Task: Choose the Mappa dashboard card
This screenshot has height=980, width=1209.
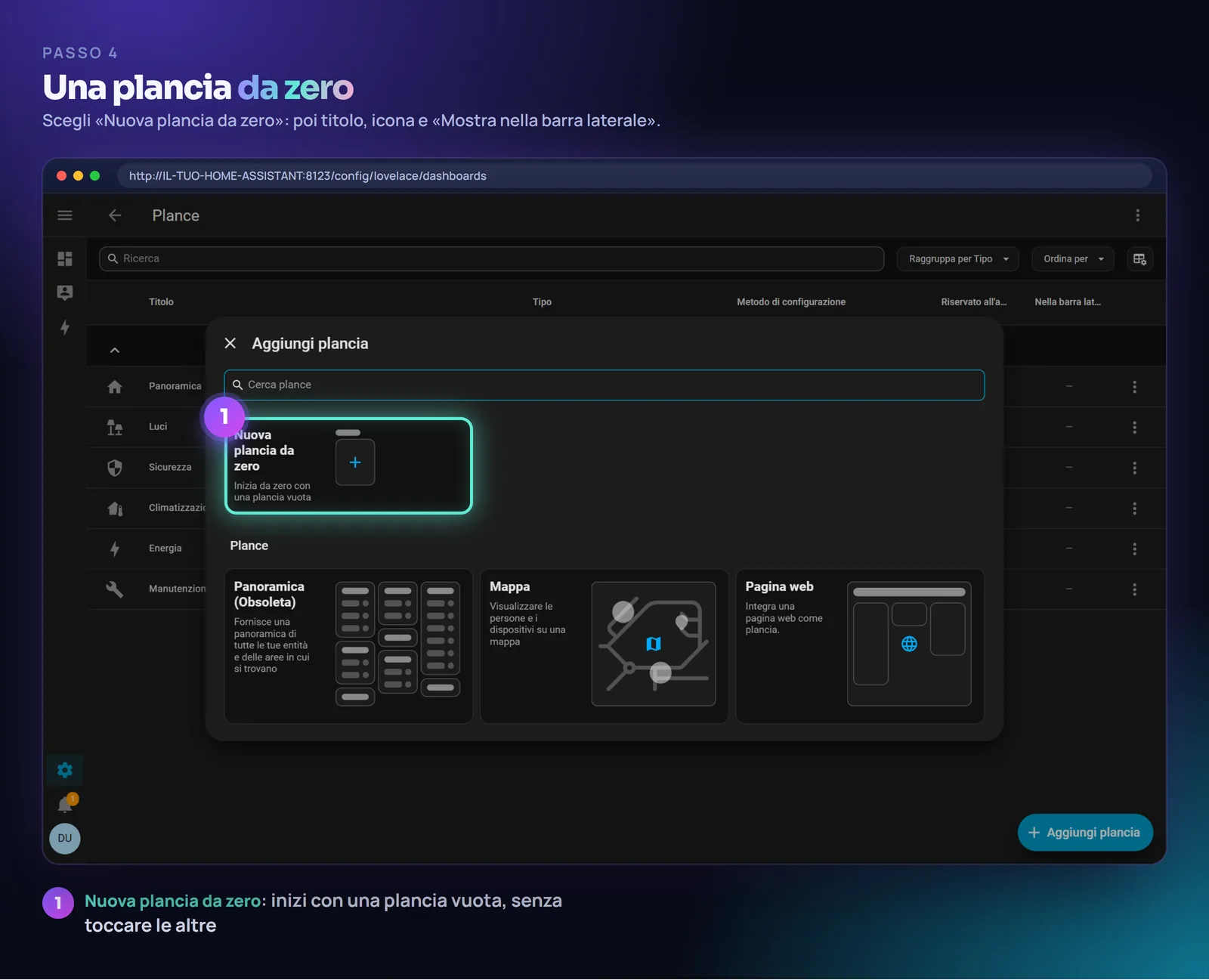Action: 604,646
